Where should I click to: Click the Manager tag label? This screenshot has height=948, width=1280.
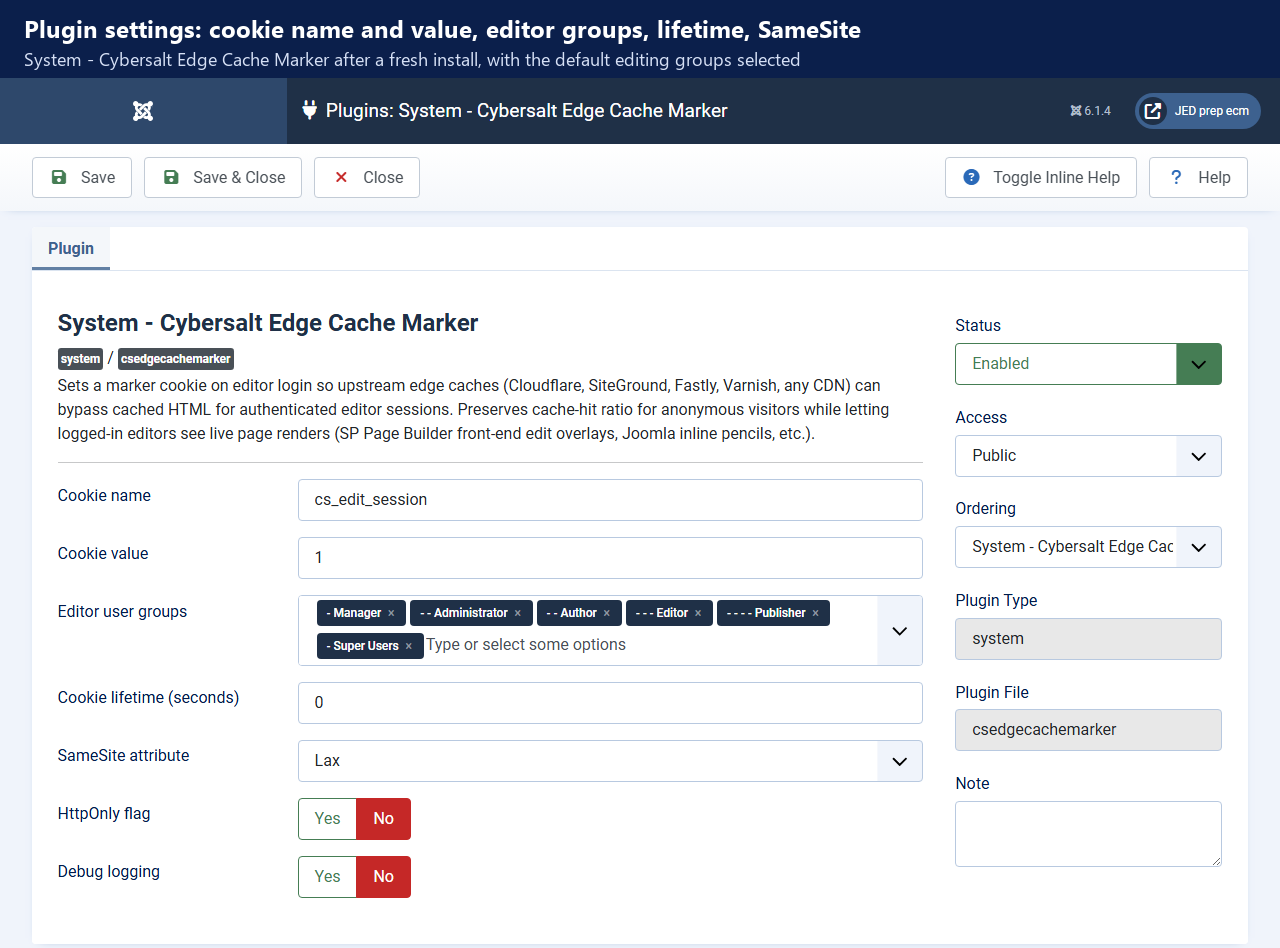(354, 613)
